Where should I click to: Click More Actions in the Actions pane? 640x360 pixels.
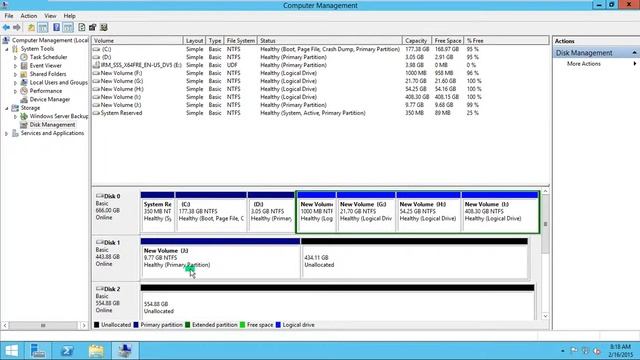coord(584,64)
